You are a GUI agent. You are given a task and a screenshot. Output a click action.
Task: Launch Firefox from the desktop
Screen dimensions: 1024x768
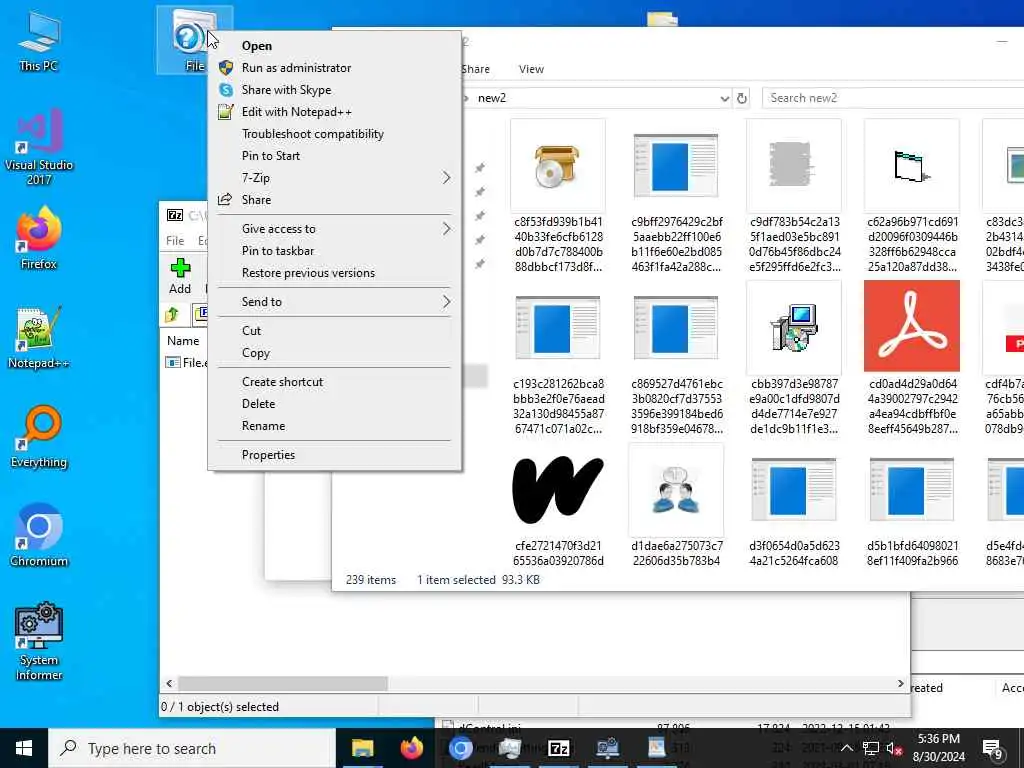coord(39,238)
